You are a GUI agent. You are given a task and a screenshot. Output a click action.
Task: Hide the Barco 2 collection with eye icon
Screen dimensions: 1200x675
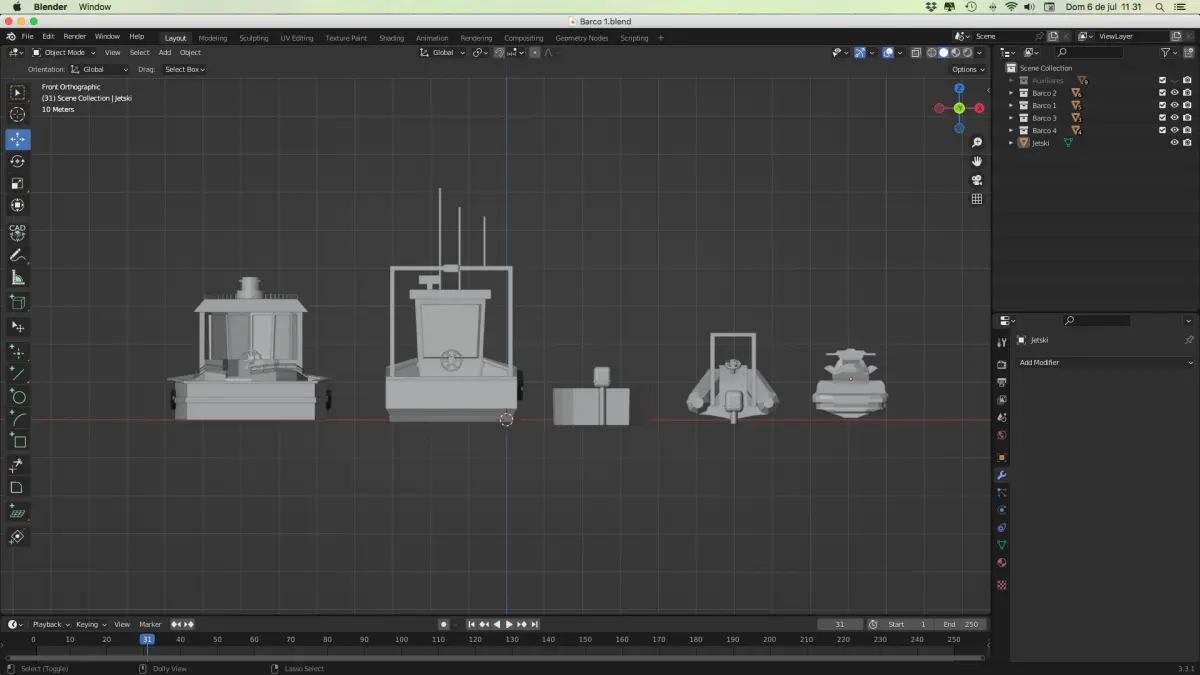pyautogui.click(x=1174, y=93)
